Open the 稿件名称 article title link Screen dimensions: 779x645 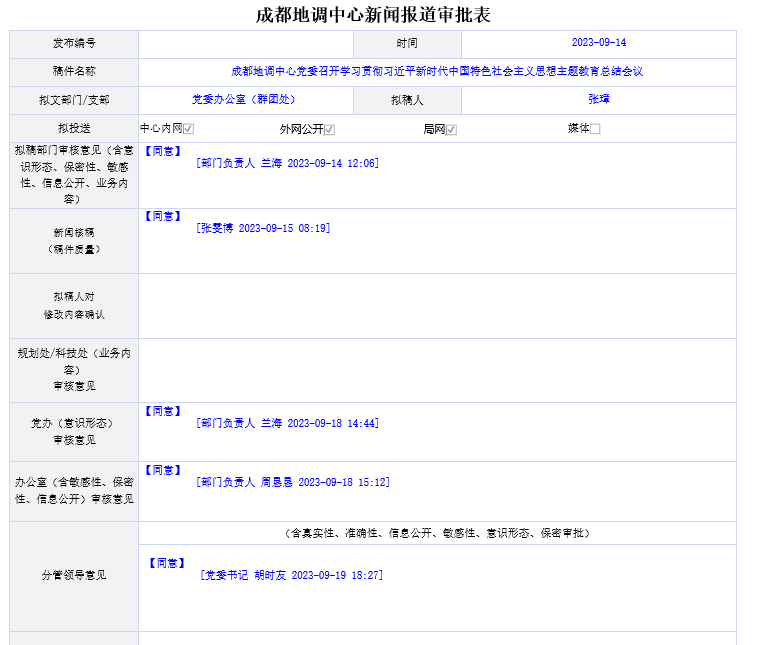coord(436,72)
